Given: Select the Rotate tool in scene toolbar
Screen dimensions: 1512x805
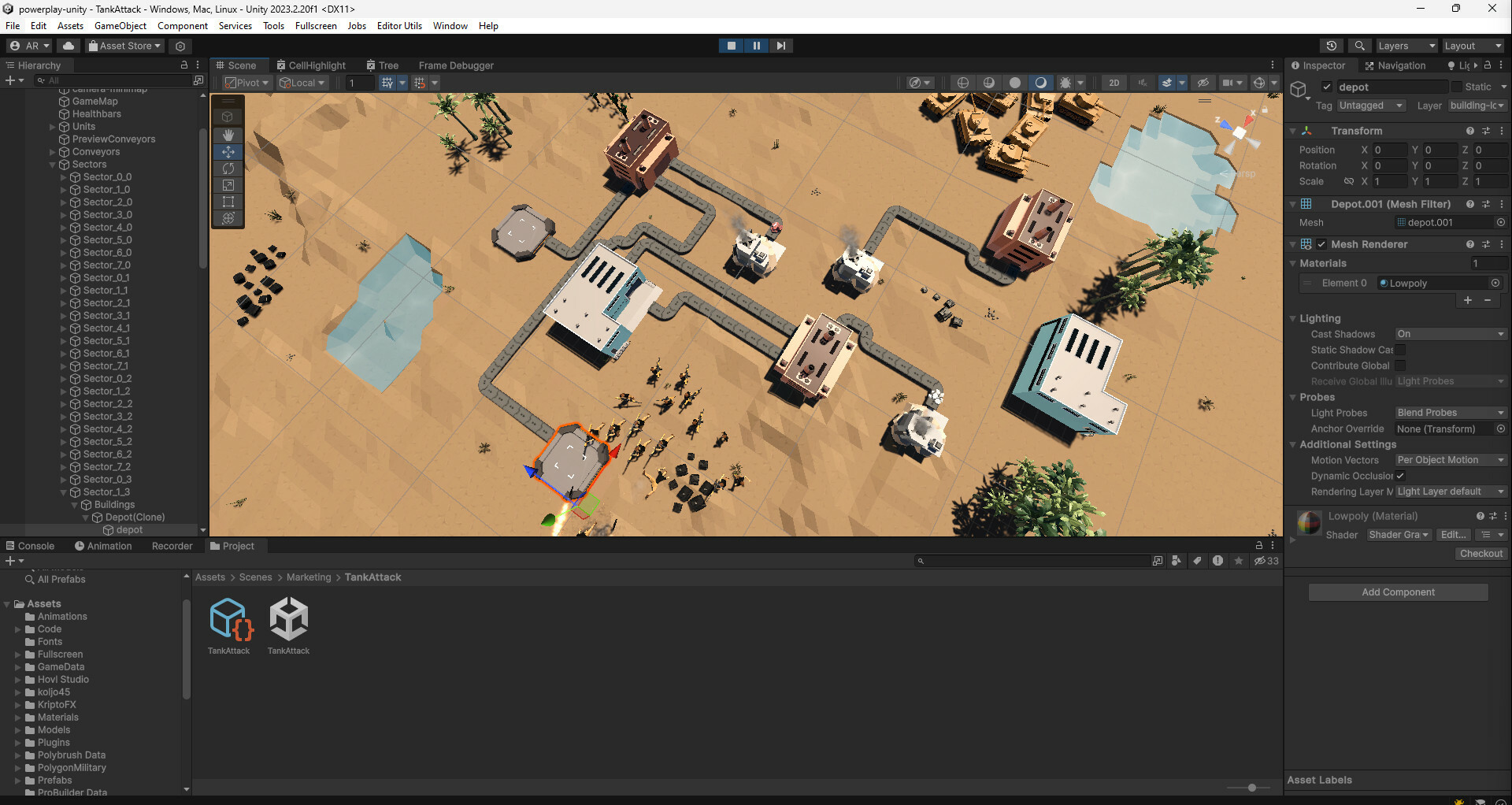Looking at the screenshot, I should point(228,169).
